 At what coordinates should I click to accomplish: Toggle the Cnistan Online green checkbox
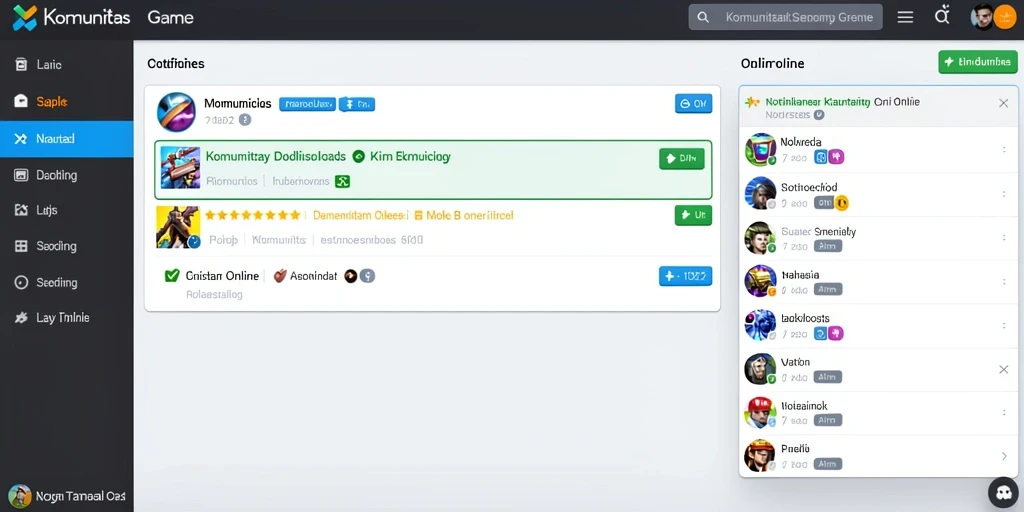click(x=172, y=276)
